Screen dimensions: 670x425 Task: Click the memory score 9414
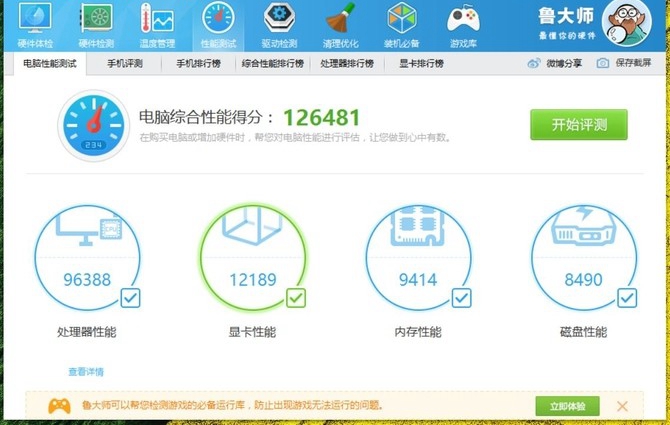(x=418, y=280)
